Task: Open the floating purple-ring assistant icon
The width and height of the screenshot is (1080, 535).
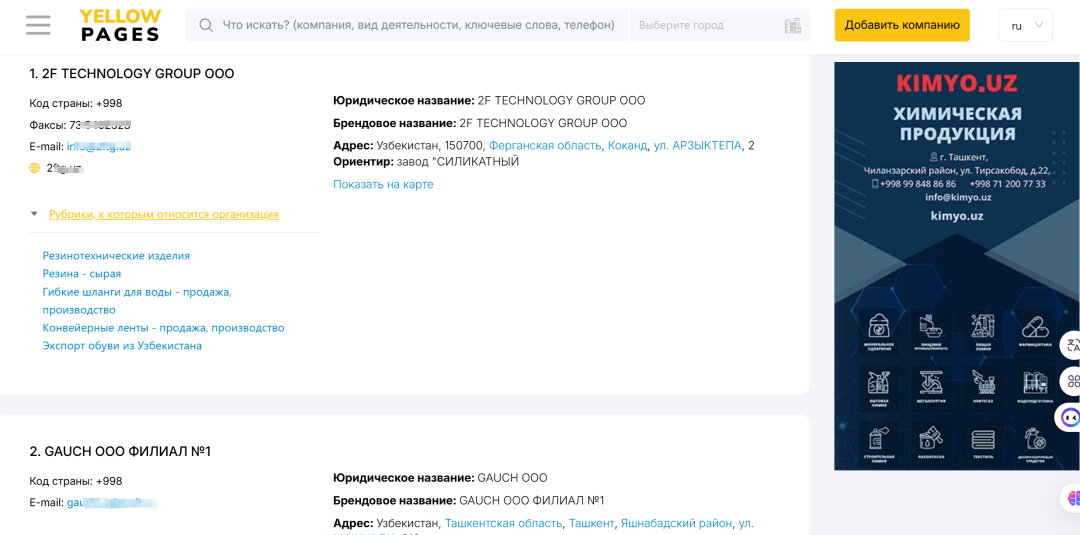Action: pyautogui.click(x=1070, y=417)
